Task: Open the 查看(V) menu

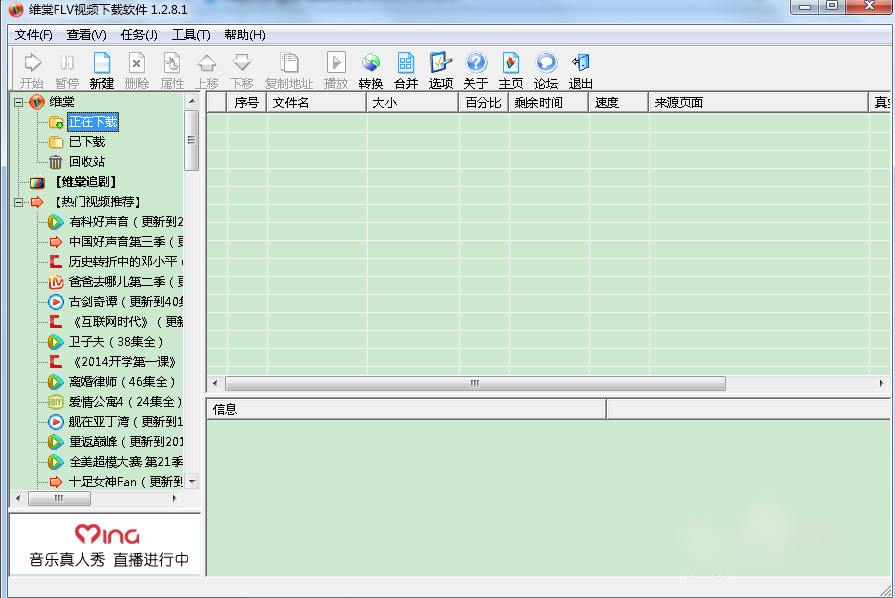Action: click(x=83, y=34)
